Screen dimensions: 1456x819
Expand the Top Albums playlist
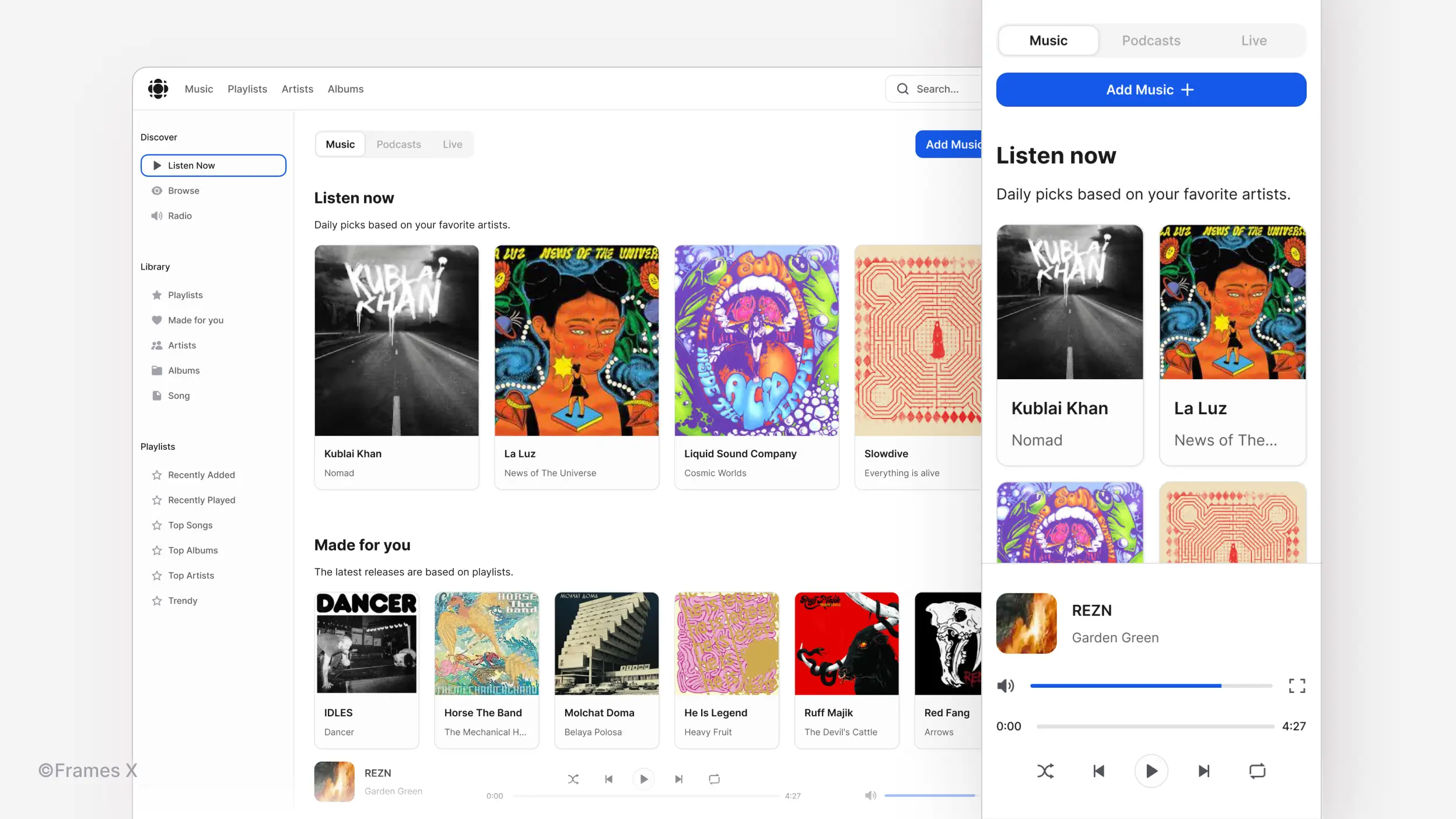click(x=193, y=550)
